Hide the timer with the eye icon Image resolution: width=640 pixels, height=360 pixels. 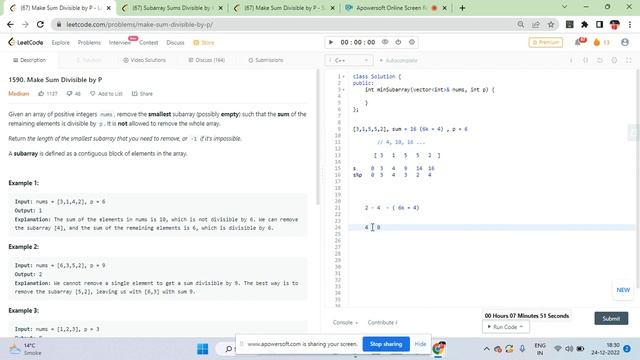click(385, 42)
